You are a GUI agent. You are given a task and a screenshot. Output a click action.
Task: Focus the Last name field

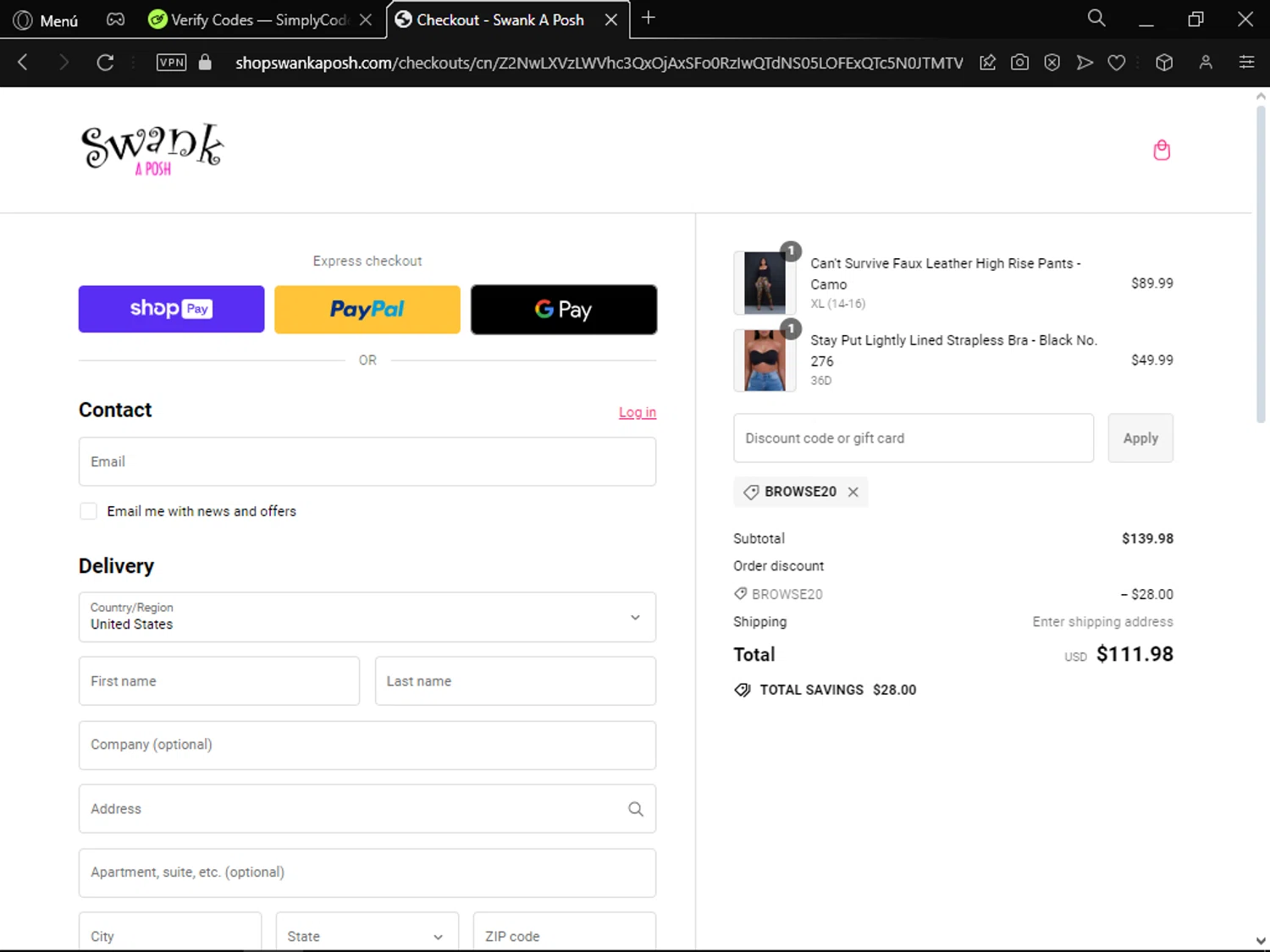click(516, 681)
